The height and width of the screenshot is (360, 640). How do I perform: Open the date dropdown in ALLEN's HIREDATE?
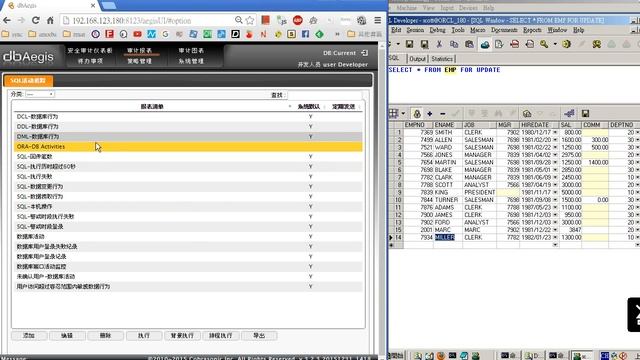coord(555,140)
